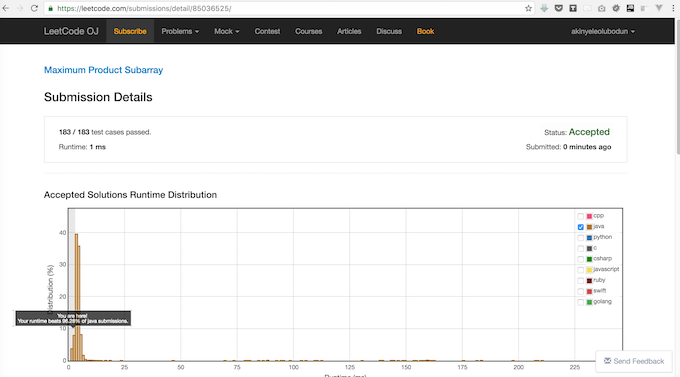Open the Chrome three-dot menu
Screen dimensions: 680x377
tap(673, 8)
